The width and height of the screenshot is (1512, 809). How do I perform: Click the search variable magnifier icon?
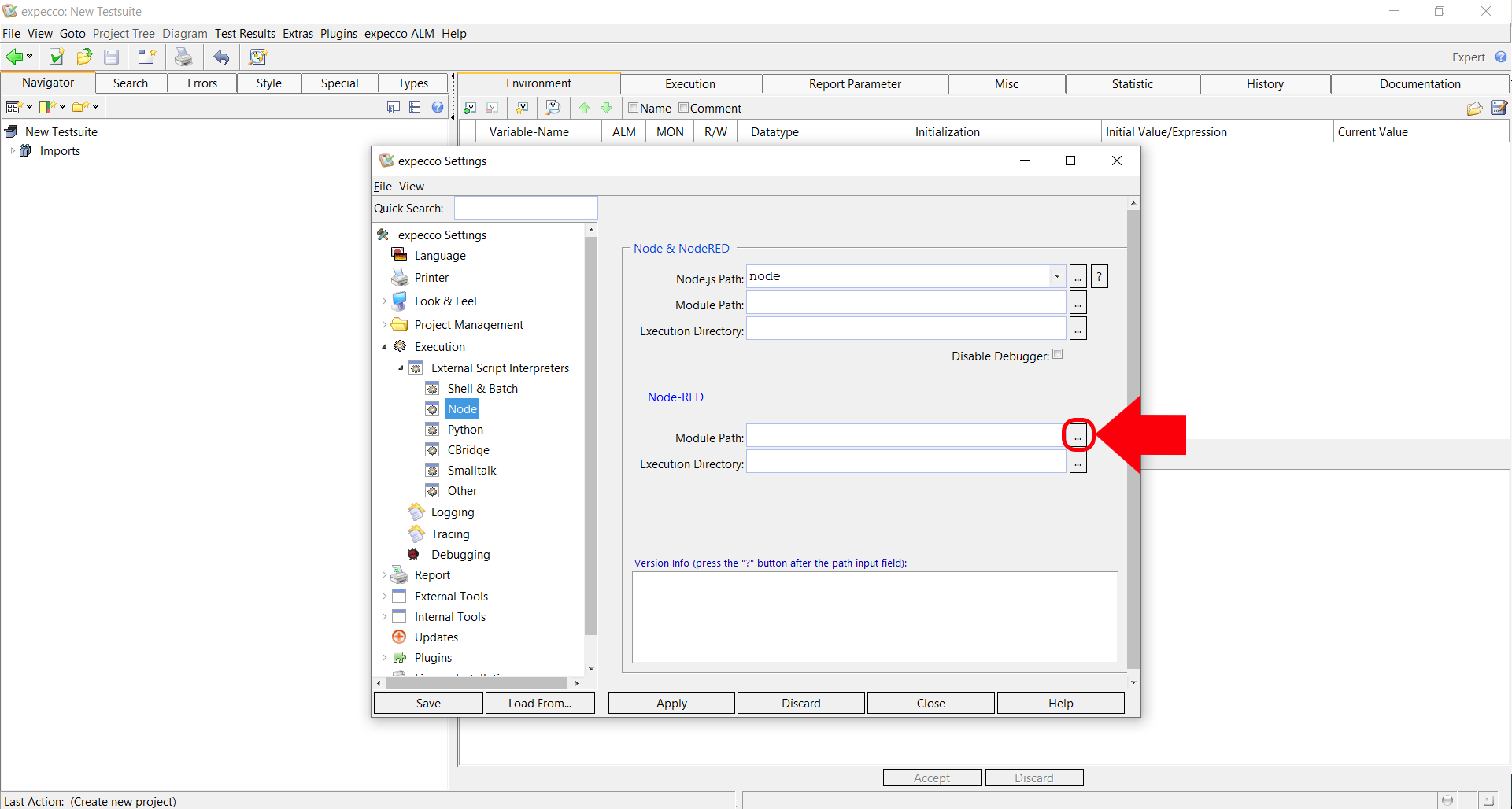pyautogui.click(x=553, y=108)
